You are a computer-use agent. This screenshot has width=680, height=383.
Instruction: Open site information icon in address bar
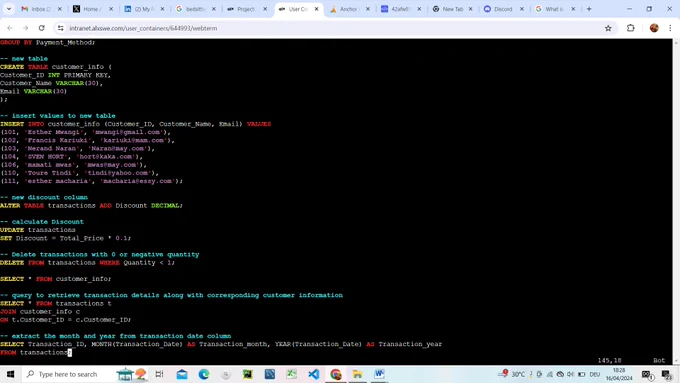tap(61, 28)
